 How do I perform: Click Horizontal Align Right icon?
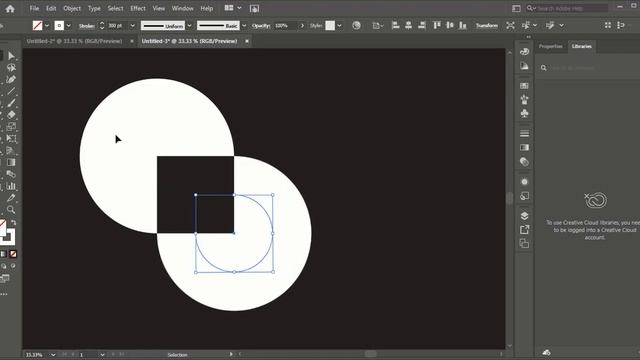pyautogui.click(x=422, y=25)
